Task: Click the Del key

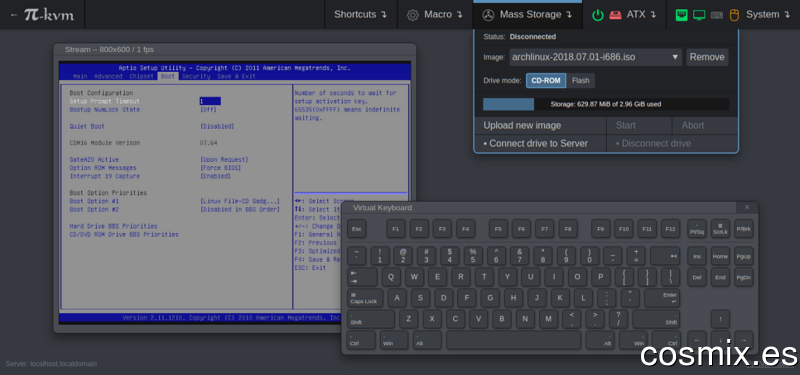Action: click(x=697, y=277)
